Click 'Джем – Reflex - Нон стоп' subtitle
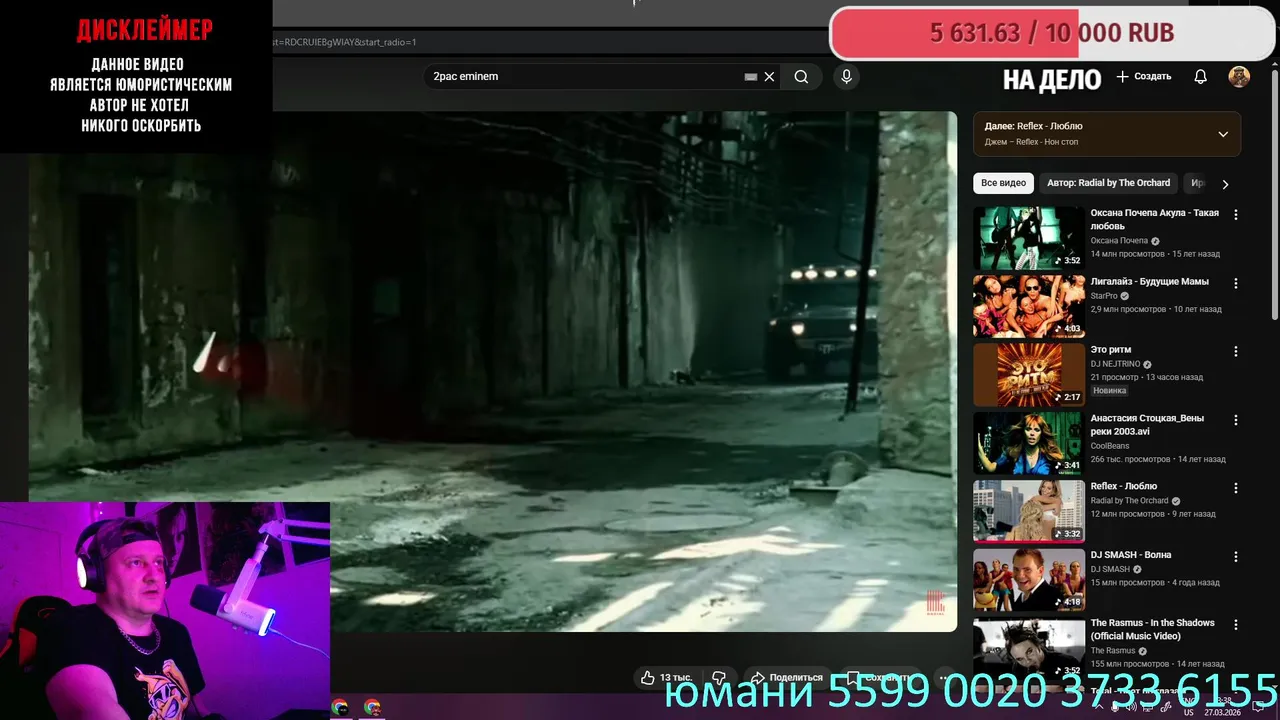The width and height of the screenshot is (1280, 720). (1031, 142)
